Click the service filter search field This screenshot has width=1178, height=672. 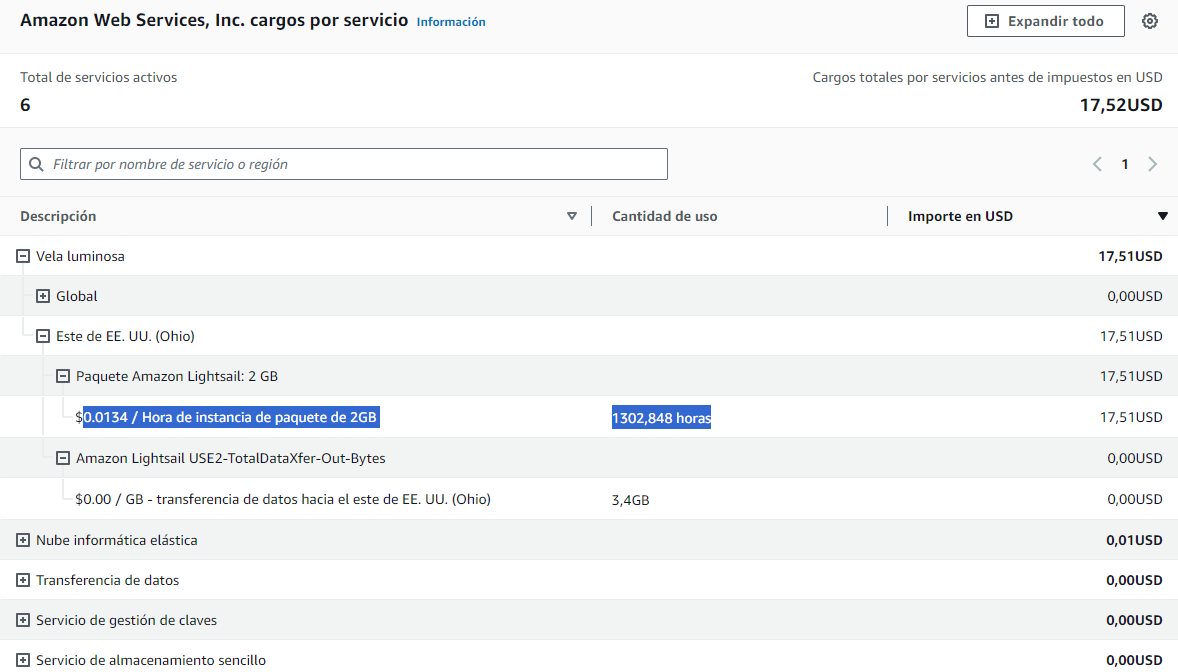click(350, 164)
